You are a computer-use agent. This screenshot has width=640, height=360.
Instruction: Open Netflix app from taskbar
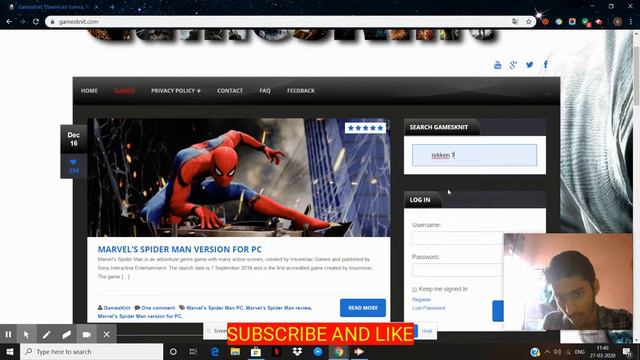coord(276,351)
